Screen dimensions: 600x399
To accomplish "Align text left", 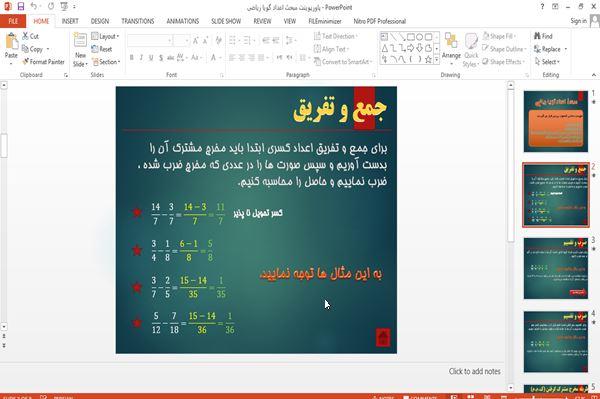I will (232, 58).
